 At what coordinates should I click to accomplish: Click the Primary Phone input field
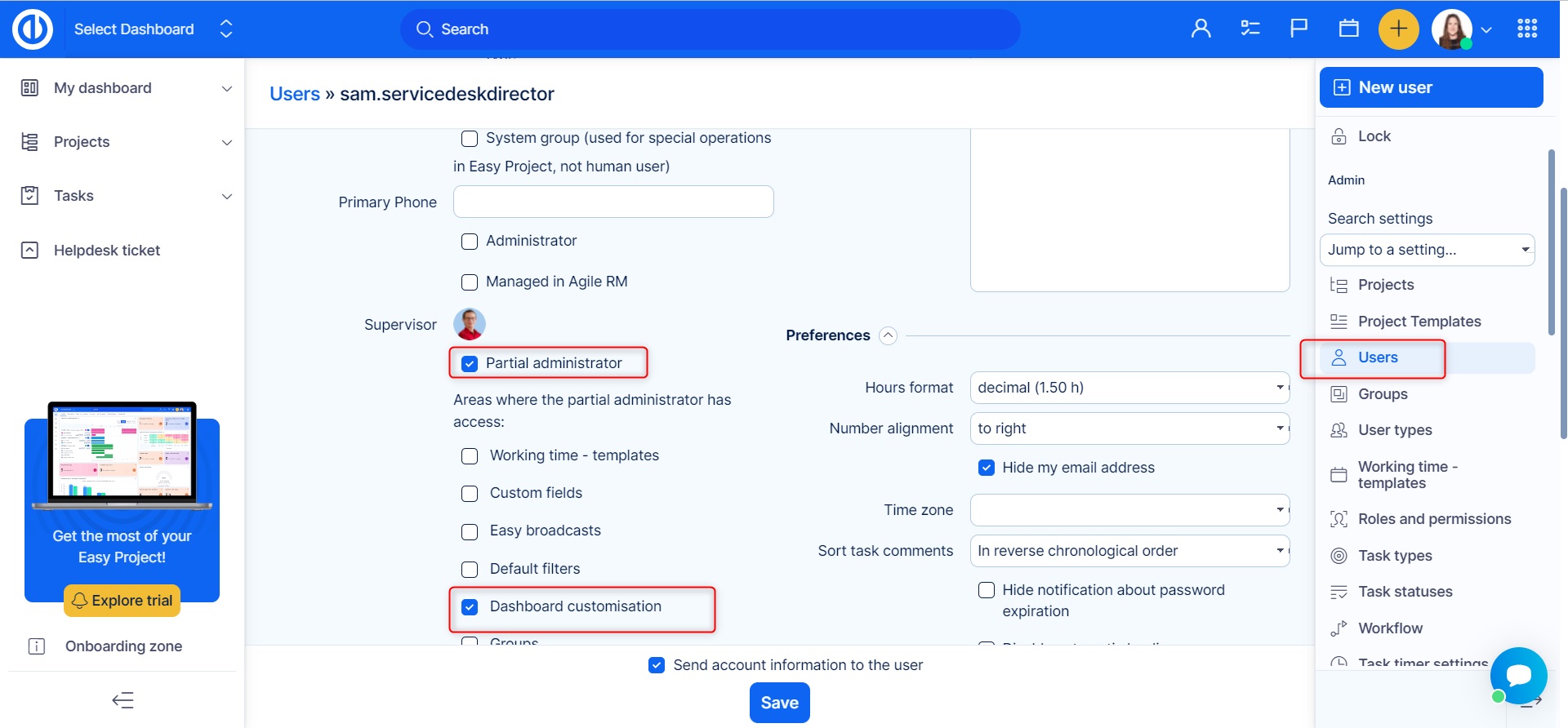(x=612, y=202)
